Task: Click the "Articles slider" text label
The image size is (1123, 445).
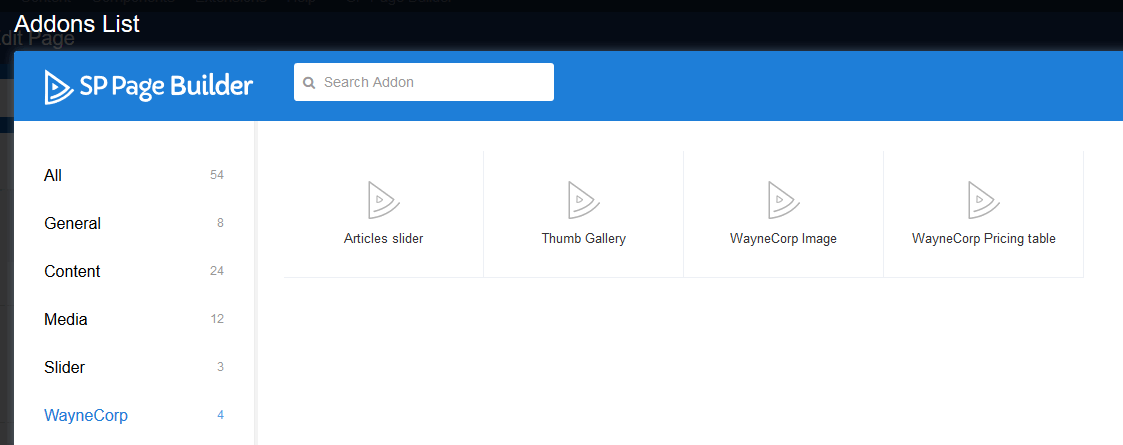Action: point(383,239)
